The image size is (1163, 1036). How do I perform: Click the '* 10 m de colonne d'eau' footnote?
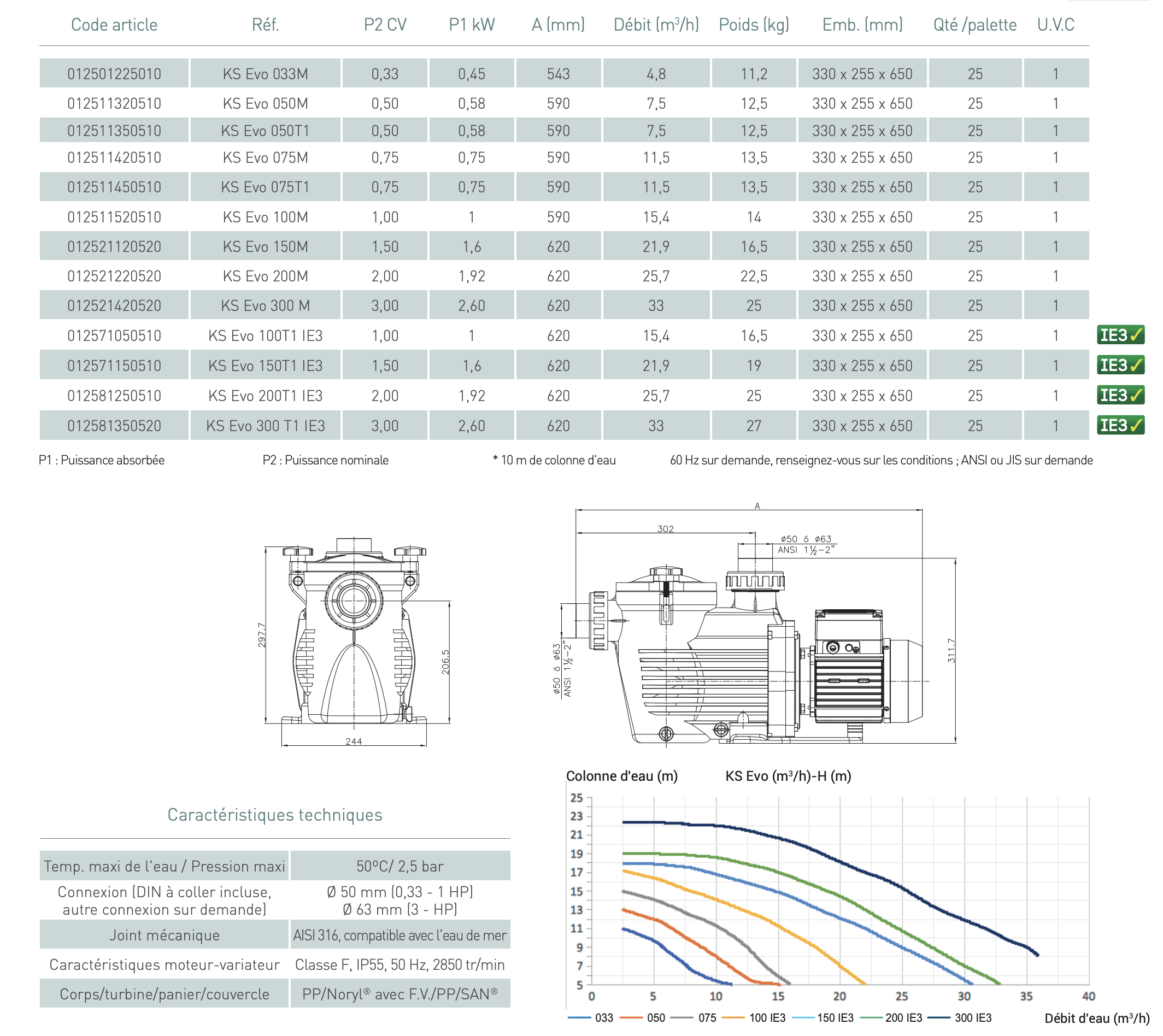pyautogui.click(x=554, y=460)
